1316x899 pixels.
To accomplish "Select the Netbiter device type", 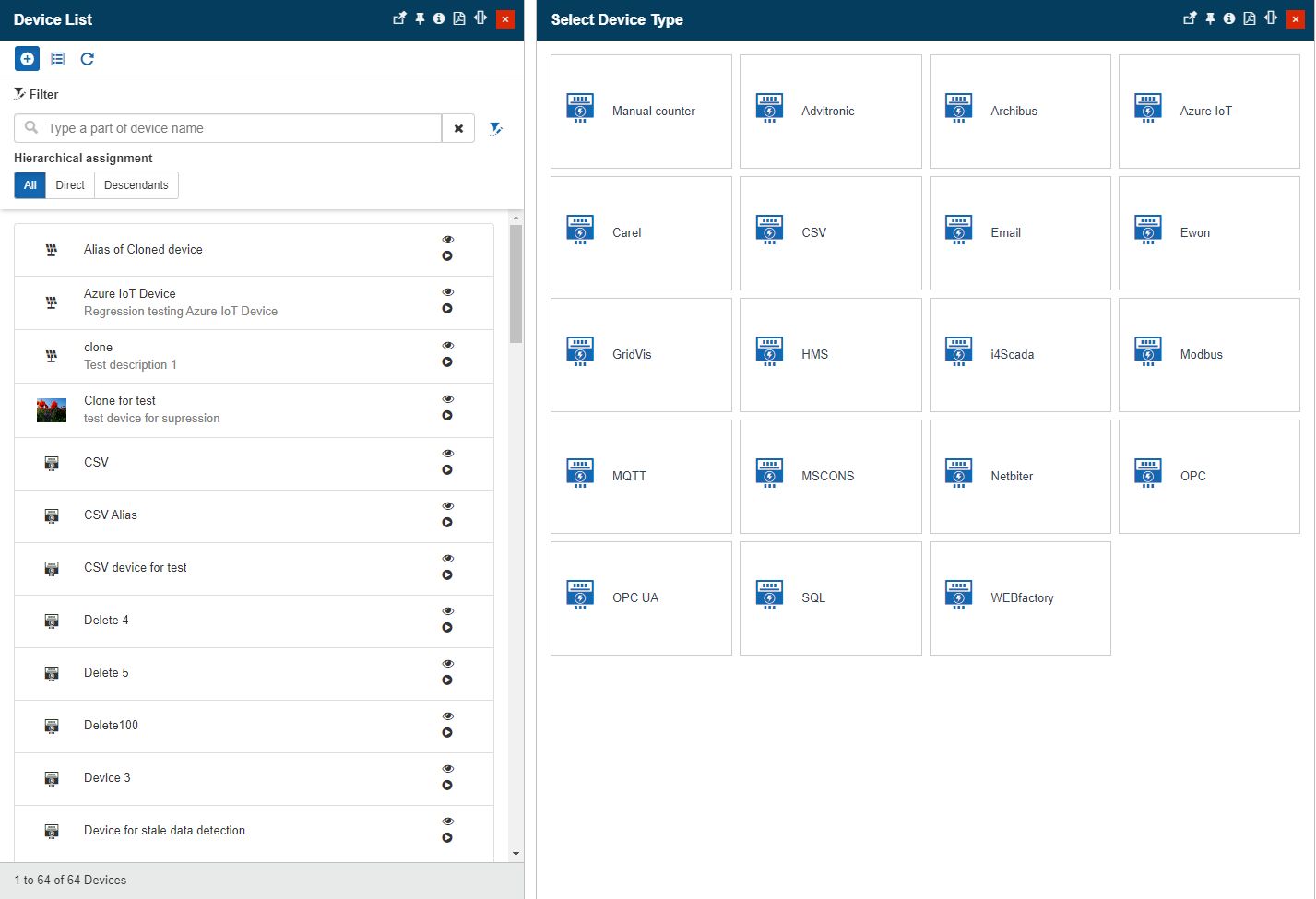I will 1020,477.
